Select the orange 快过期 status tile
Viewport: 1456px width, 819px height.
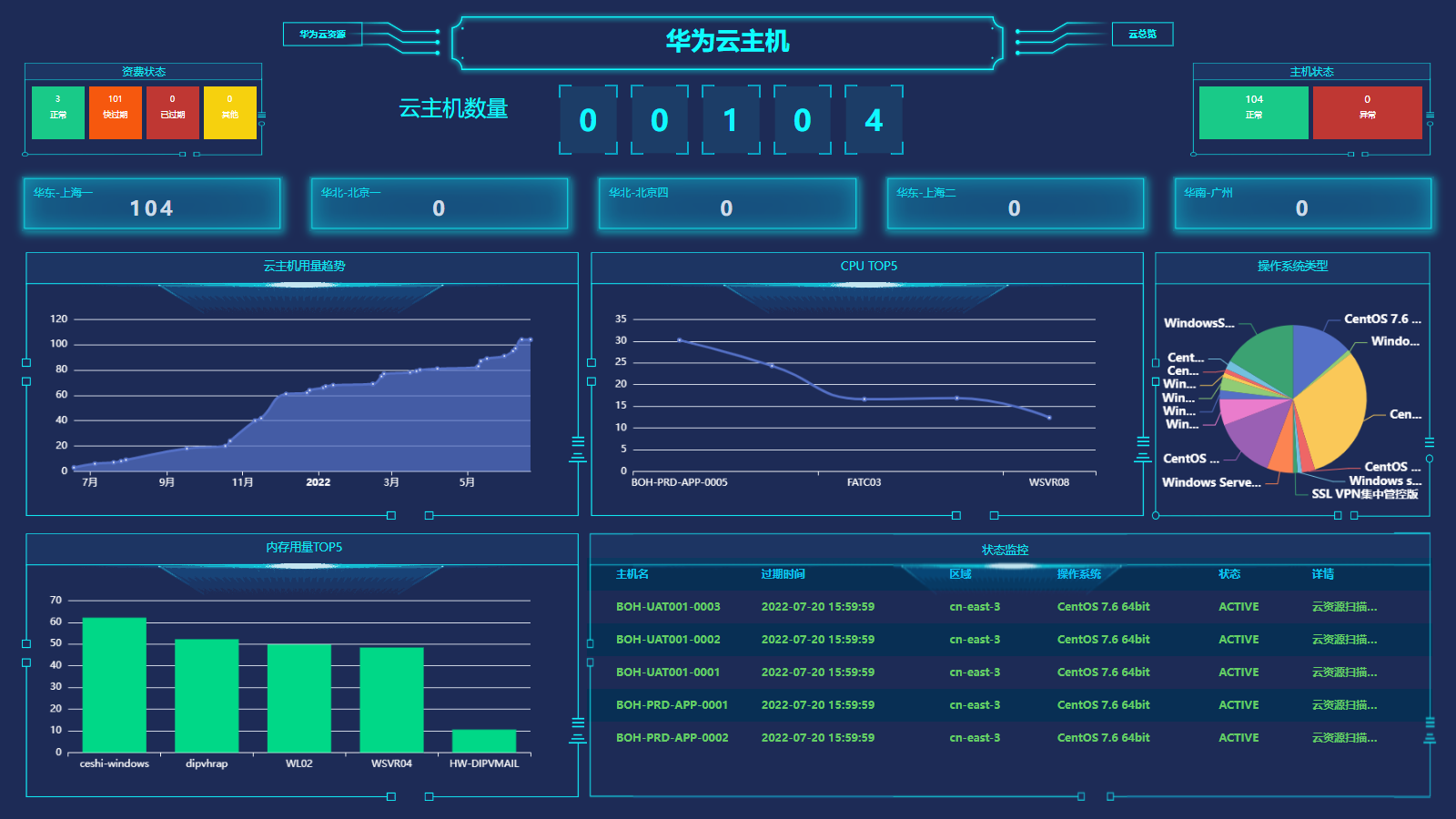click(116, 113)
